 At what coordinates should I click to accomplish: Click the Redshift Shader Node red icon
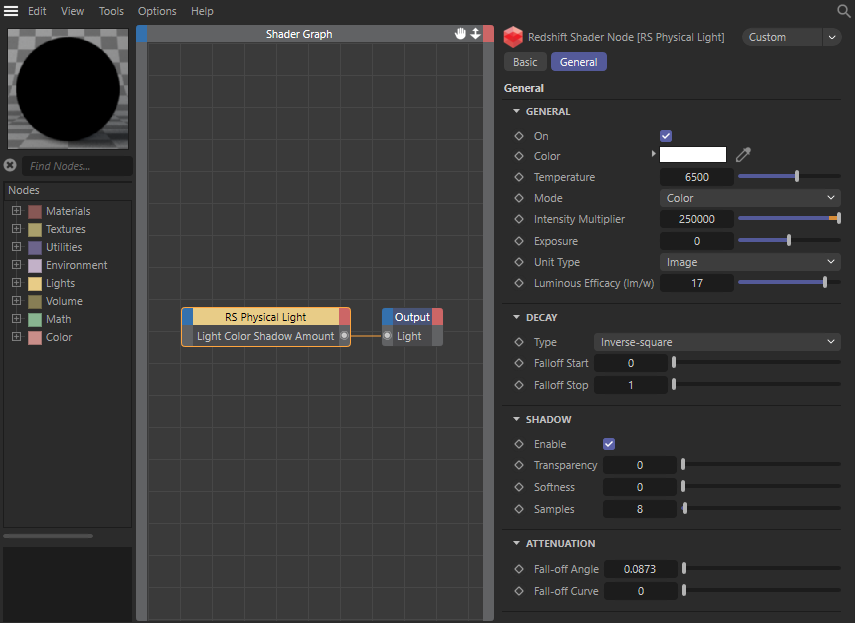pos(513,37)
